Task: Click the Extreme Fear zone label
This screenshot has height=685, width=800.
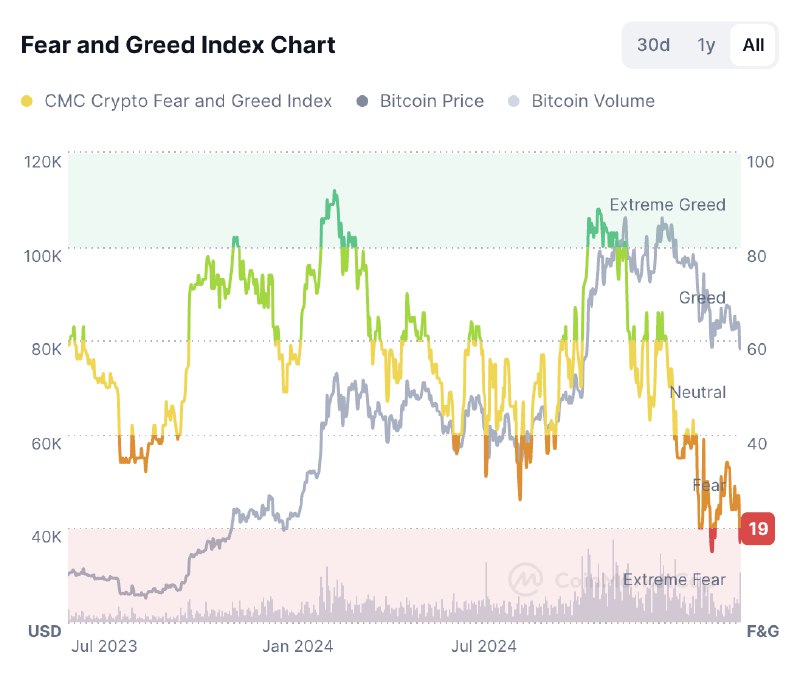Action: click(674, 580)
